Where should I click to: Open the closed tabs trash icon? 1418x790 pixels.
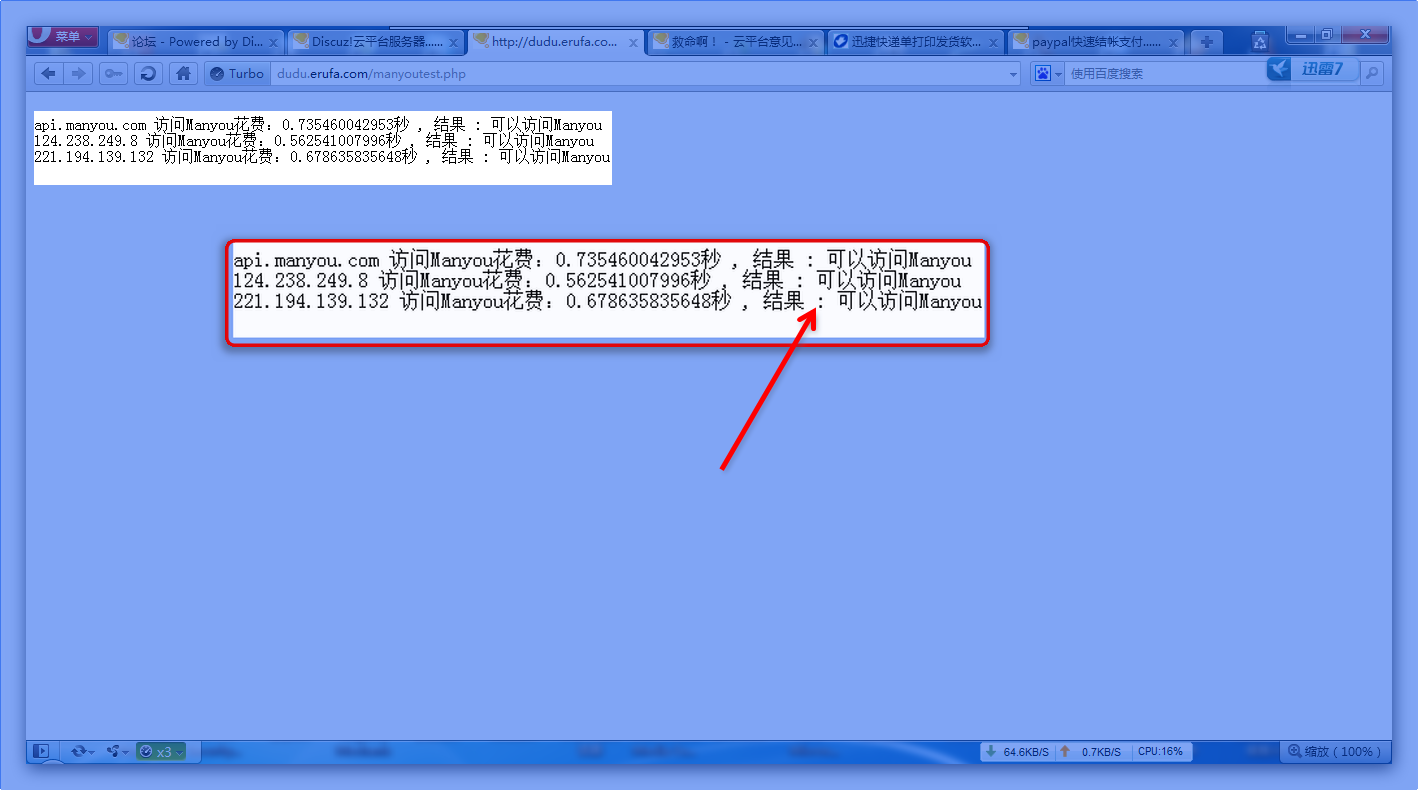1260,41
